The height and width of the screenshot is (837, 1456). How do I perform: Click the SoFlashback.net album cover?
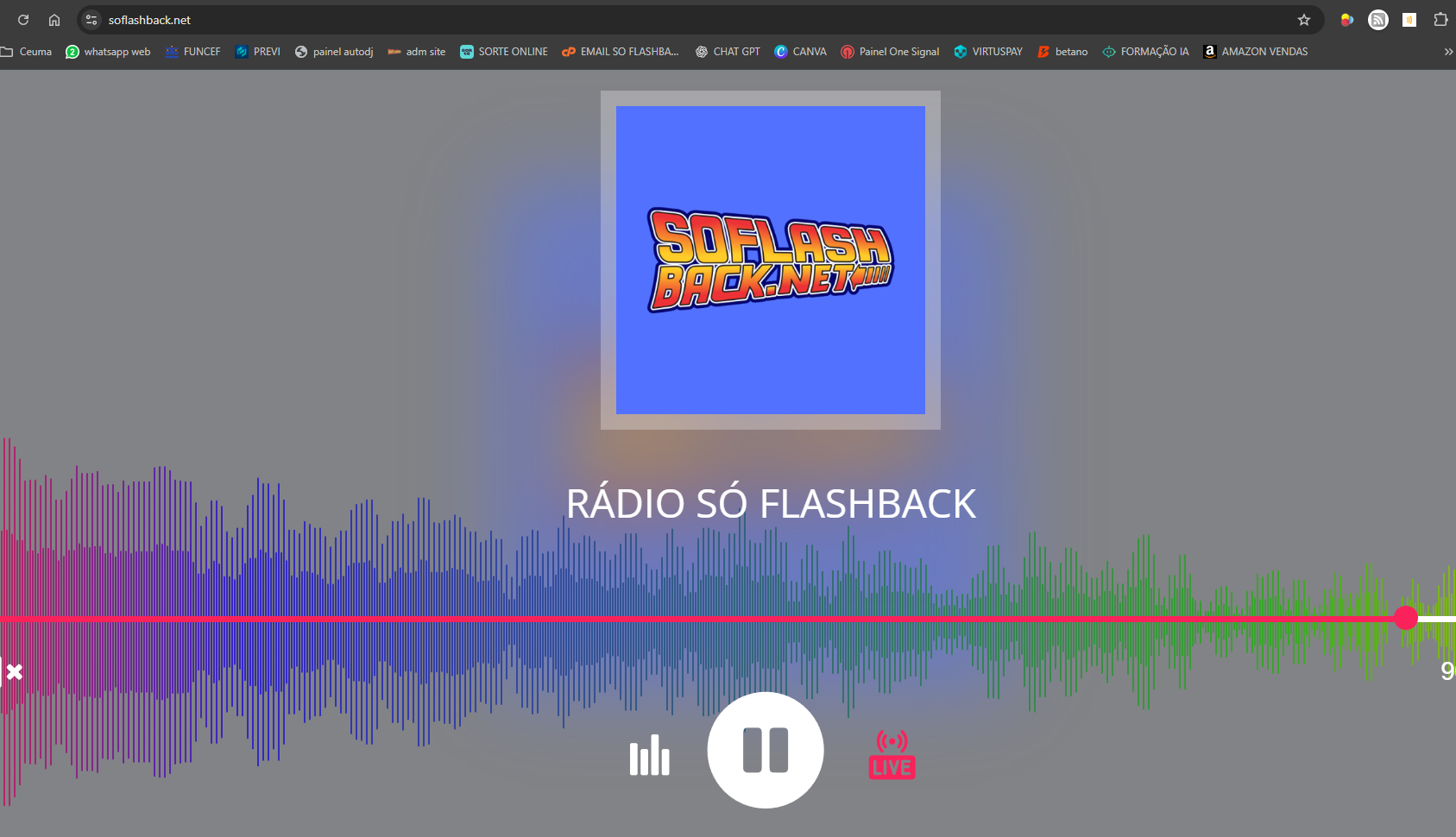coord(771,260)
